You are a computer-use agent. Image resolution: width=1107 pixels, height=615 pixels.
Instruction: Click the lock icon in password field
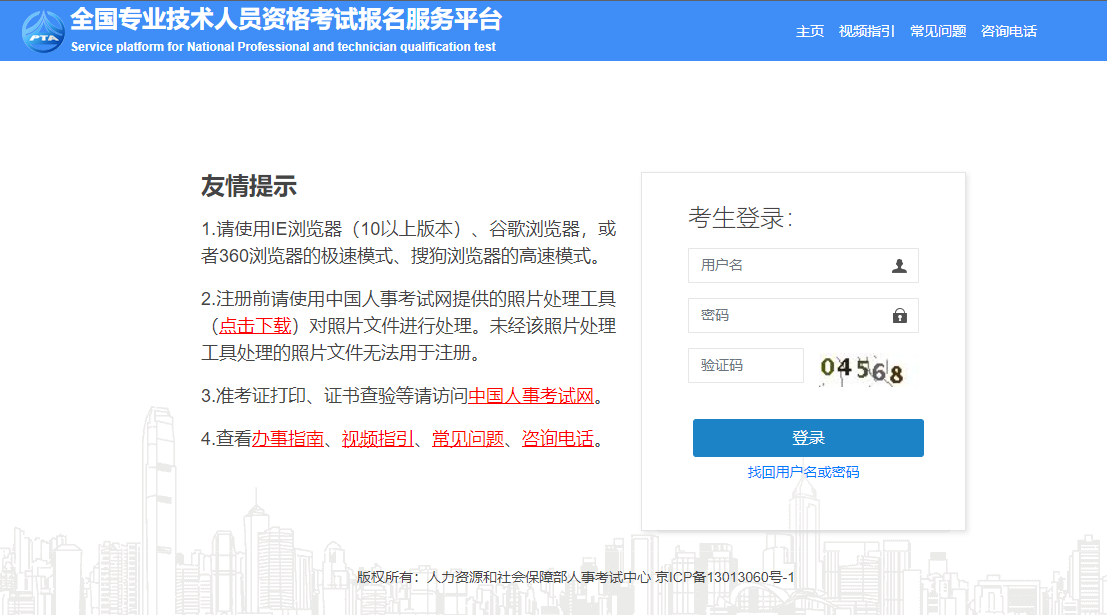point(900,315)
